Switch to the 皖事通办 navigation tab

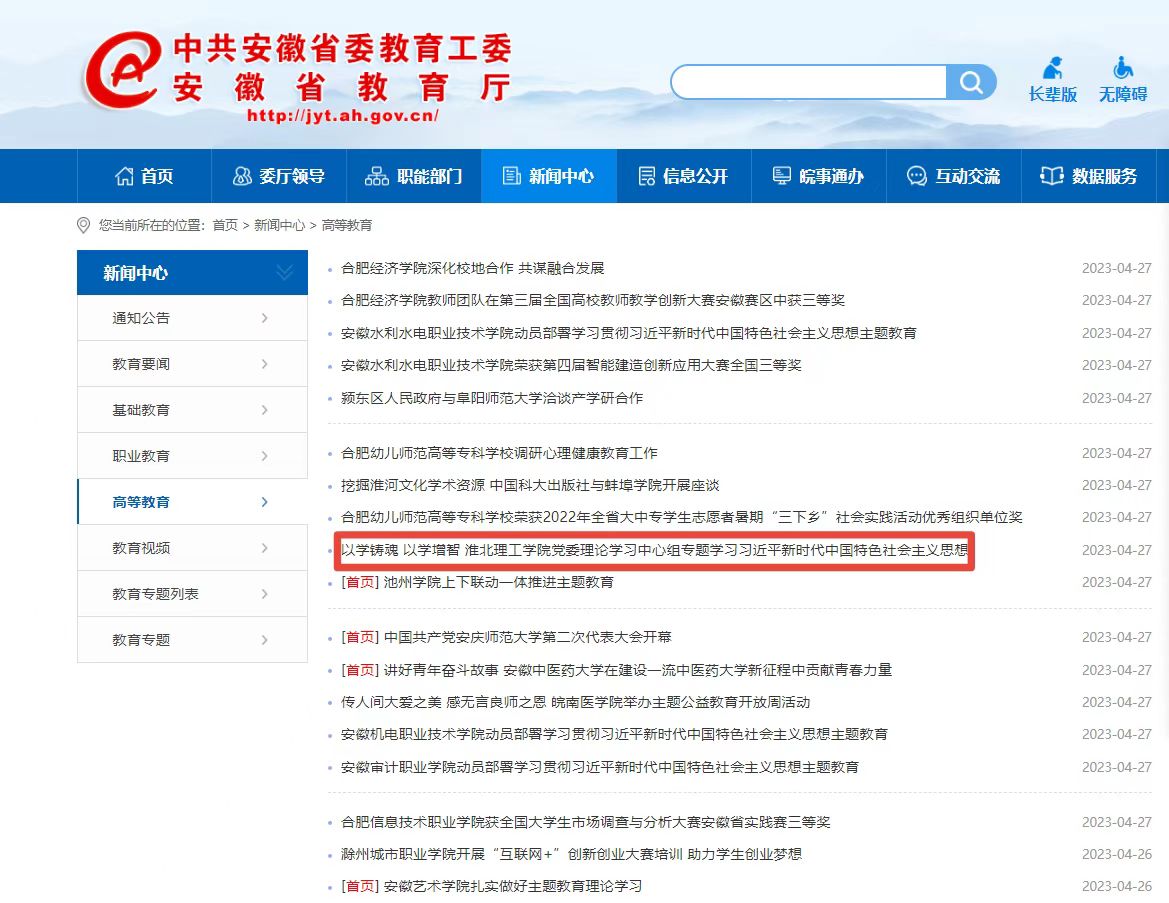point(818,176)
